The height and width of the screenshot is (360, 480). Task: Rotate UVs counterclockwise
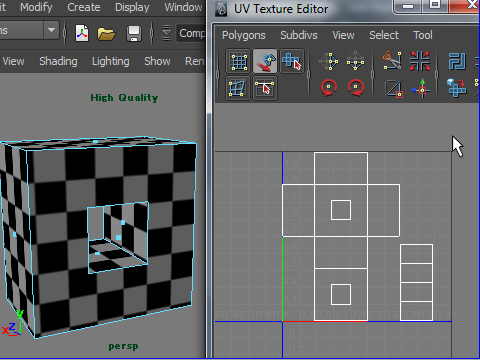(x=329, y=88)
